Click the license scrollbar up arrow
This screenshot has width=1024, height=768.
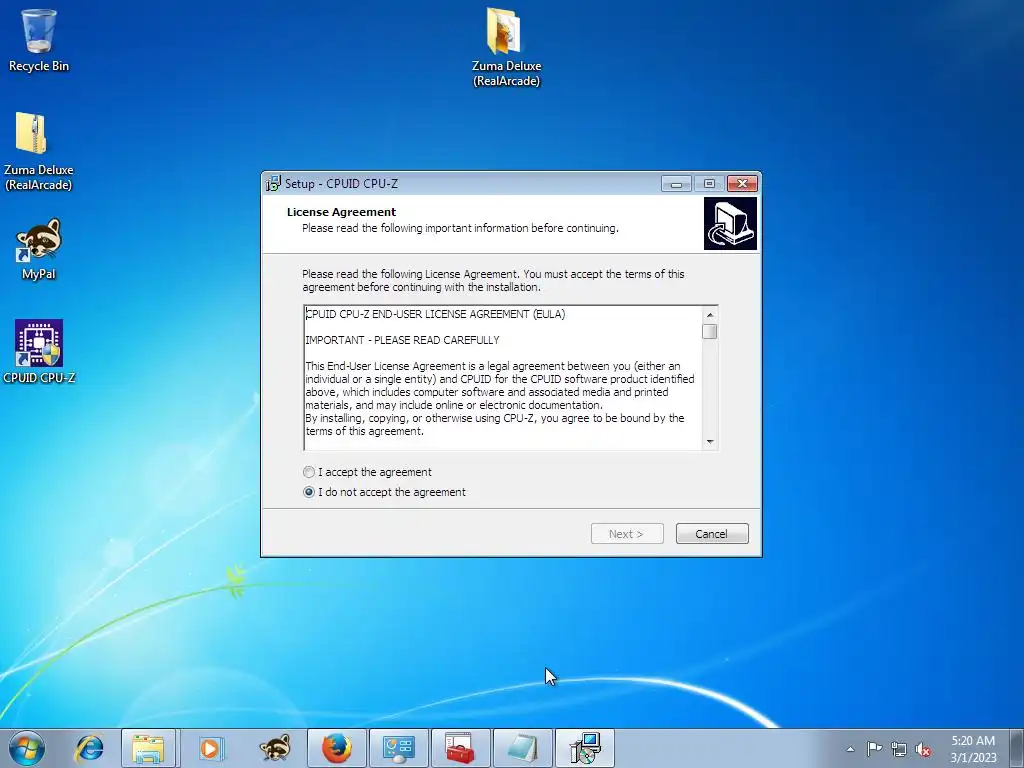[x=710, y=315]
